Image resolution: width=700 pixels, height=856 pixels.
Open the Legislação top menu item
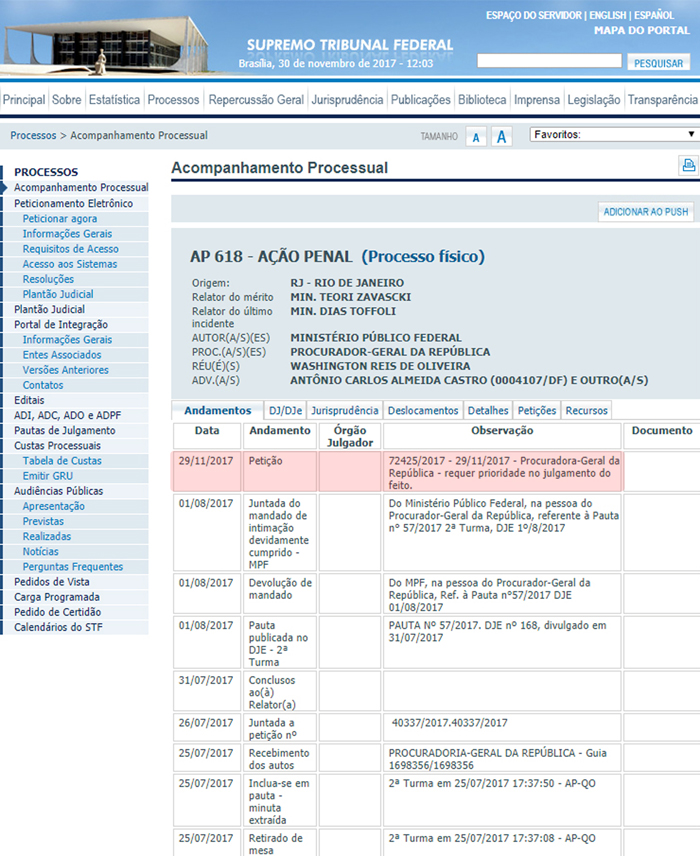click(x=594, y=100)
